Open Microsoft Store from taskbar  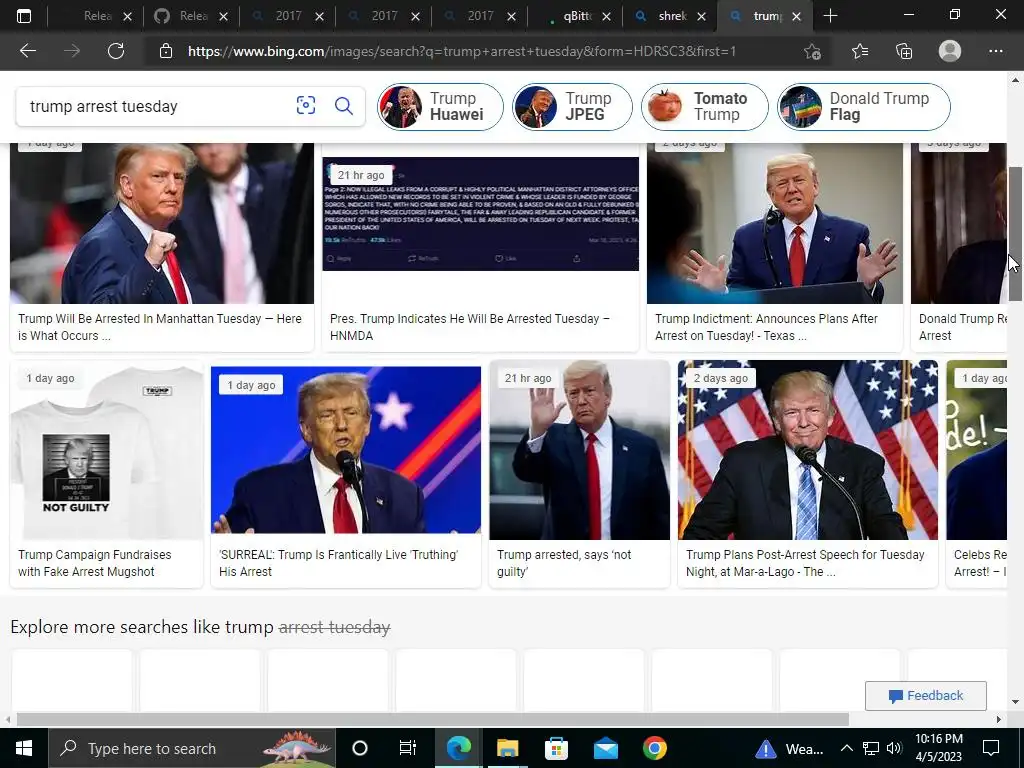556,748
